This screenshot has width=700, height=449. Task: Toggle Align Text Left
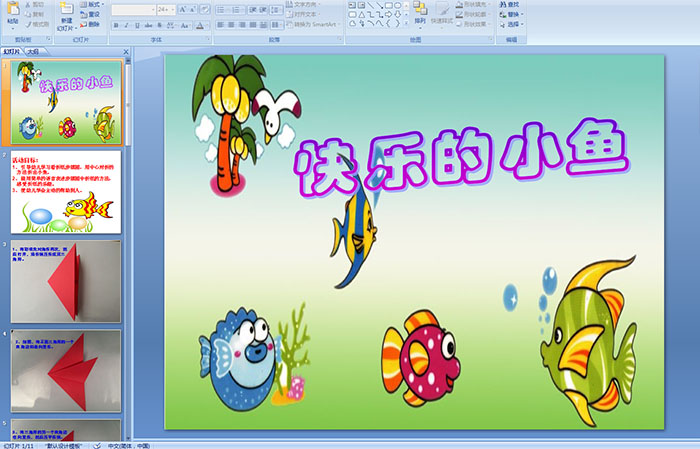221,25
